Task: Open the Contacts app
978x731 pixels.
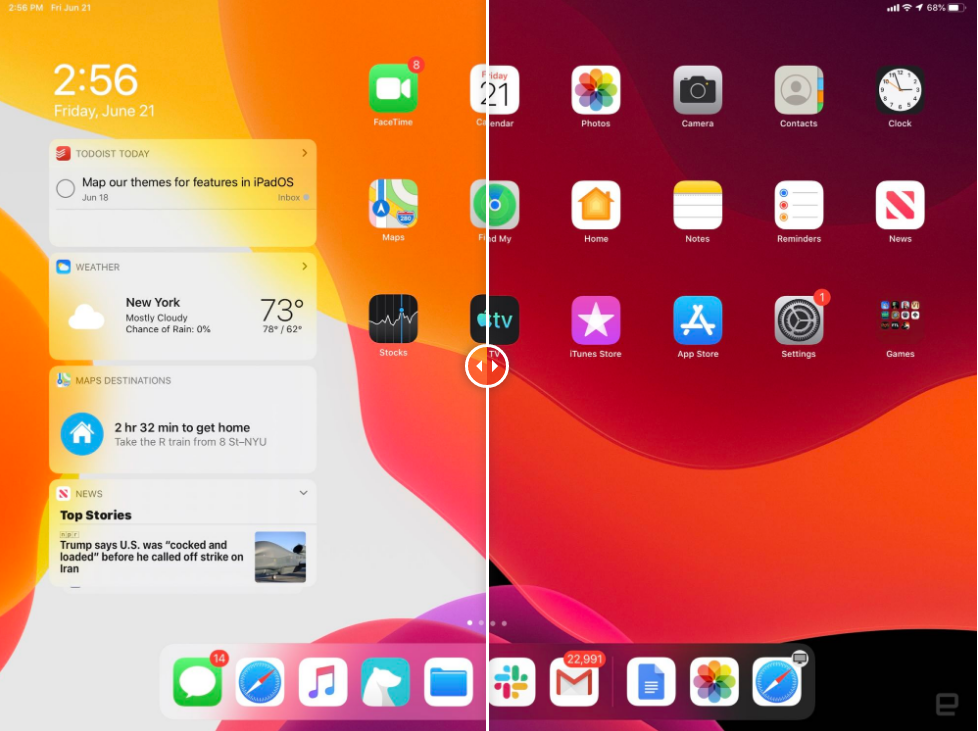Action: [798, 90]
